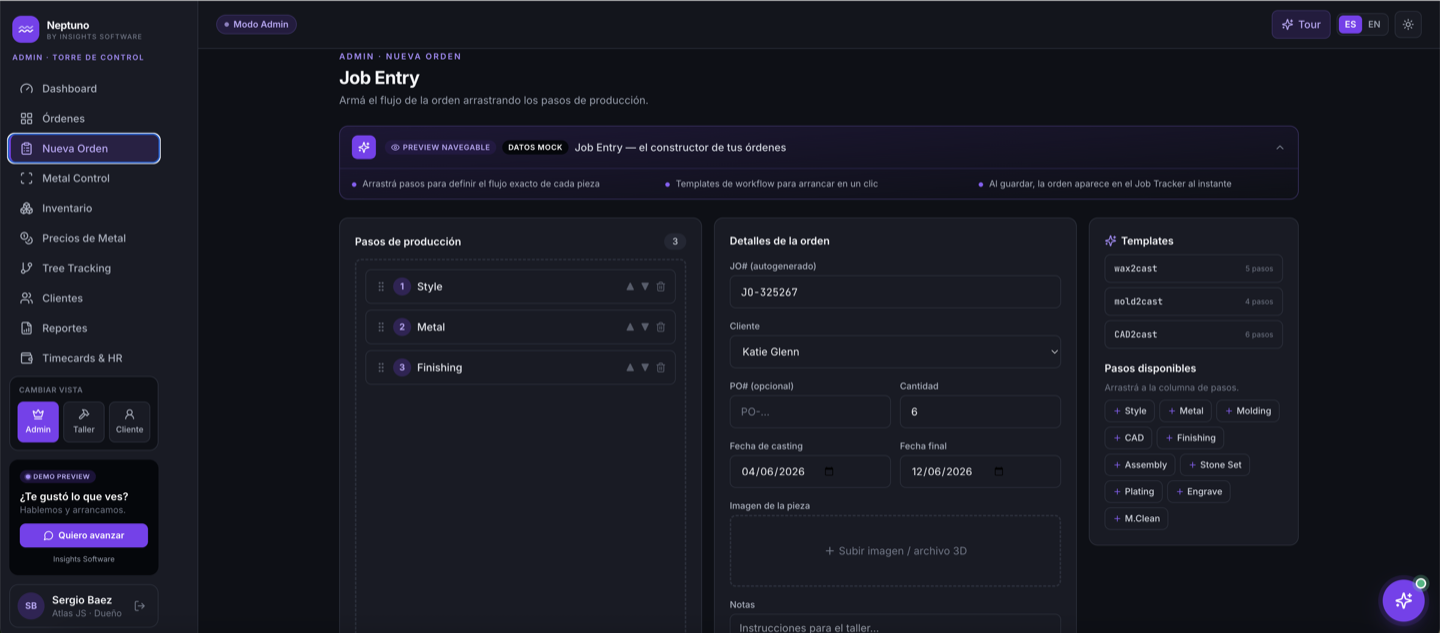The height and width of the screenshot is (633, 1440).
Task: Click the Quiero avanzar button
Action: [84, 535]
